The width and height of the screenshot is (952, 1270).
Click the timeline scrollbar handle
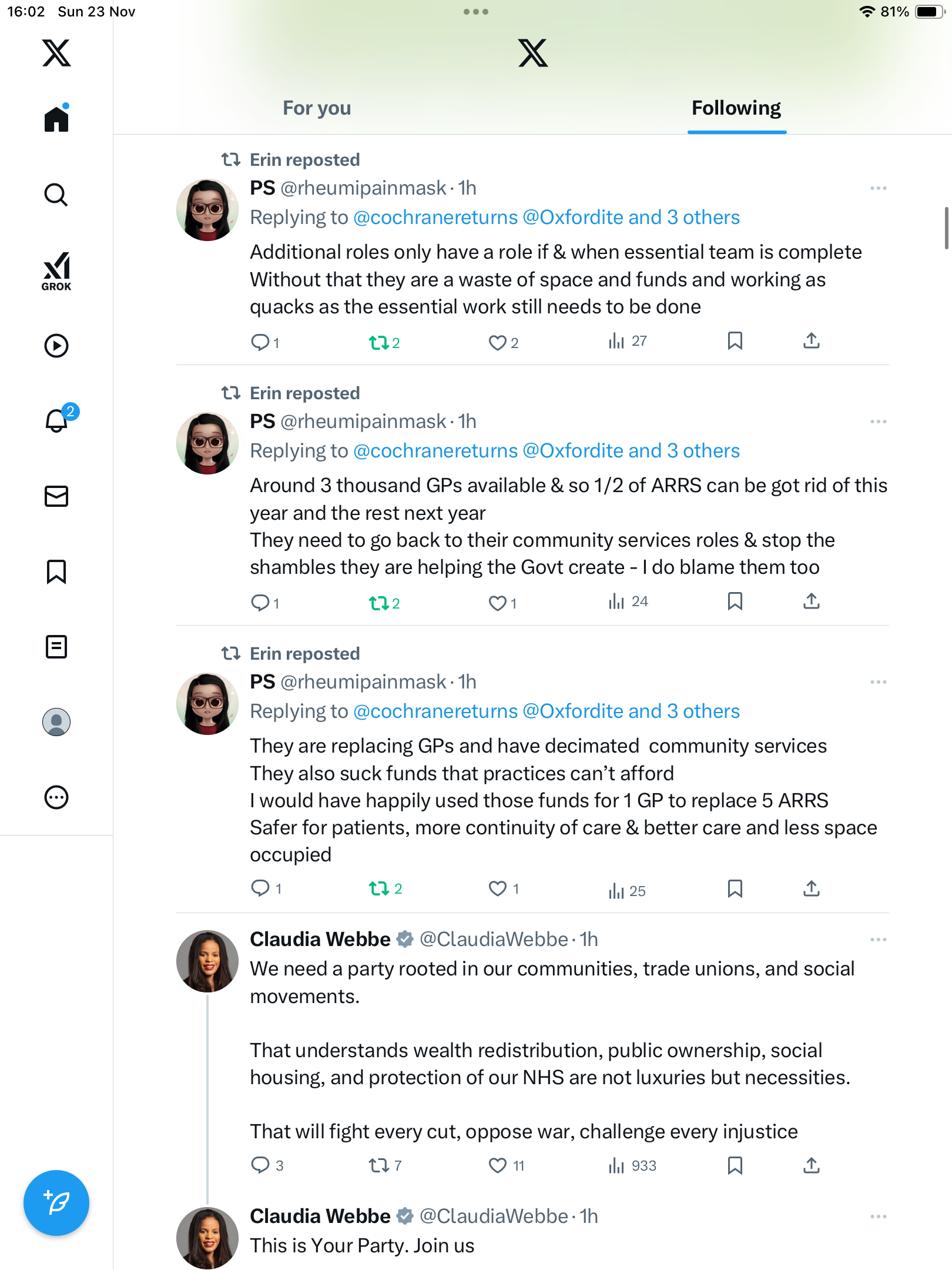tap(946, 228)
